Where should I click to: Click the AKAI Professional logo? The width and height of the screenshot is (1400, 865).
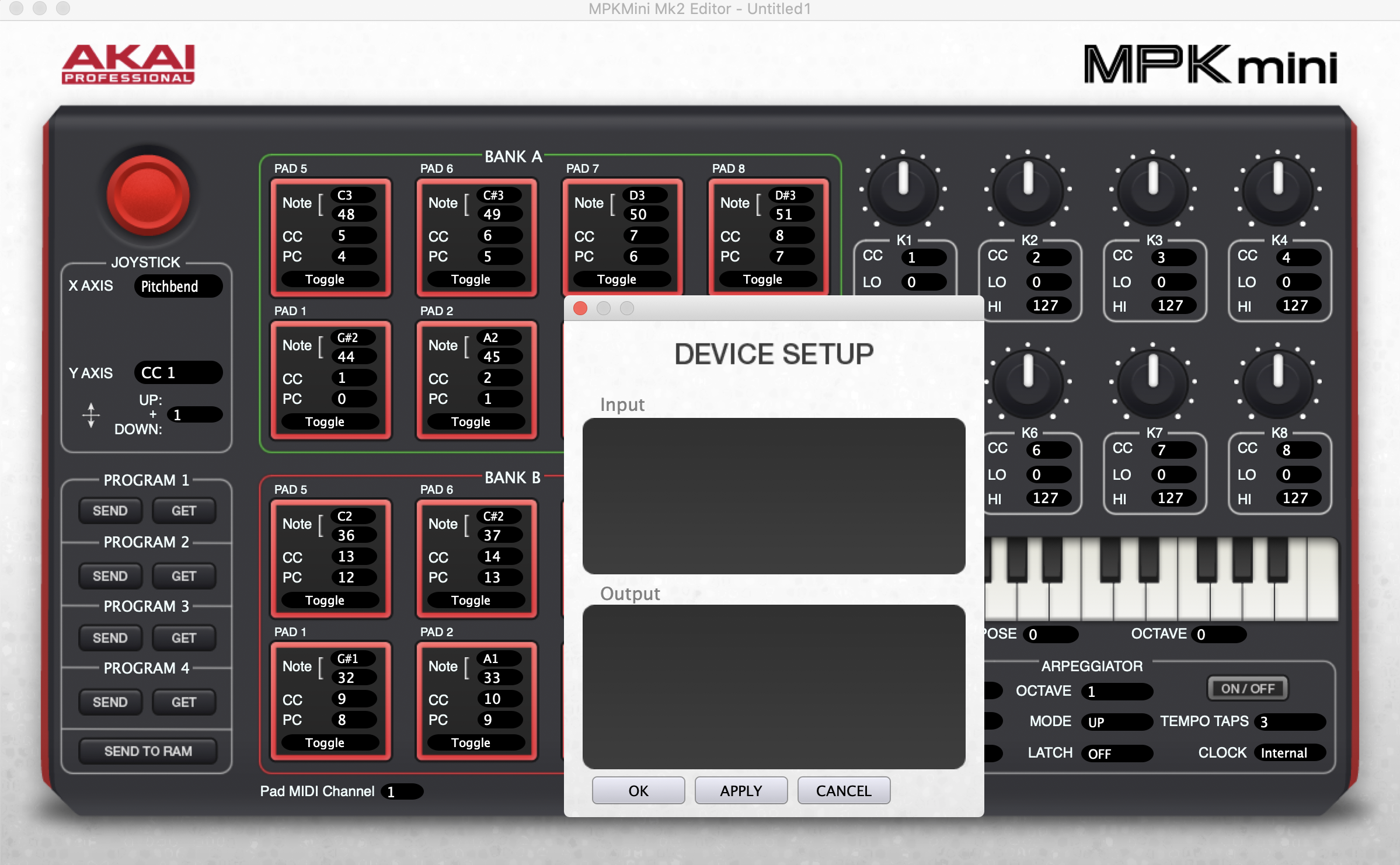coord(128,64)
